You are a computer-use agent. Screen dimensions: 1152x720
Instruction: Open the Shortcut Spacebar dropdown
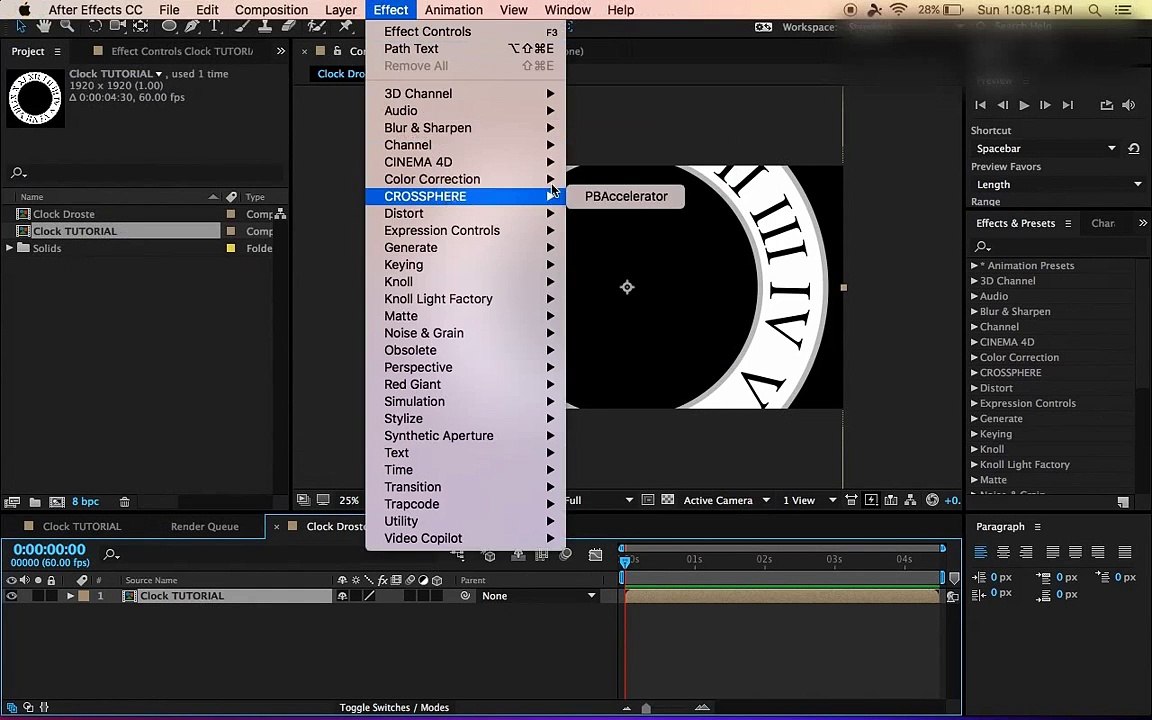1045,148
